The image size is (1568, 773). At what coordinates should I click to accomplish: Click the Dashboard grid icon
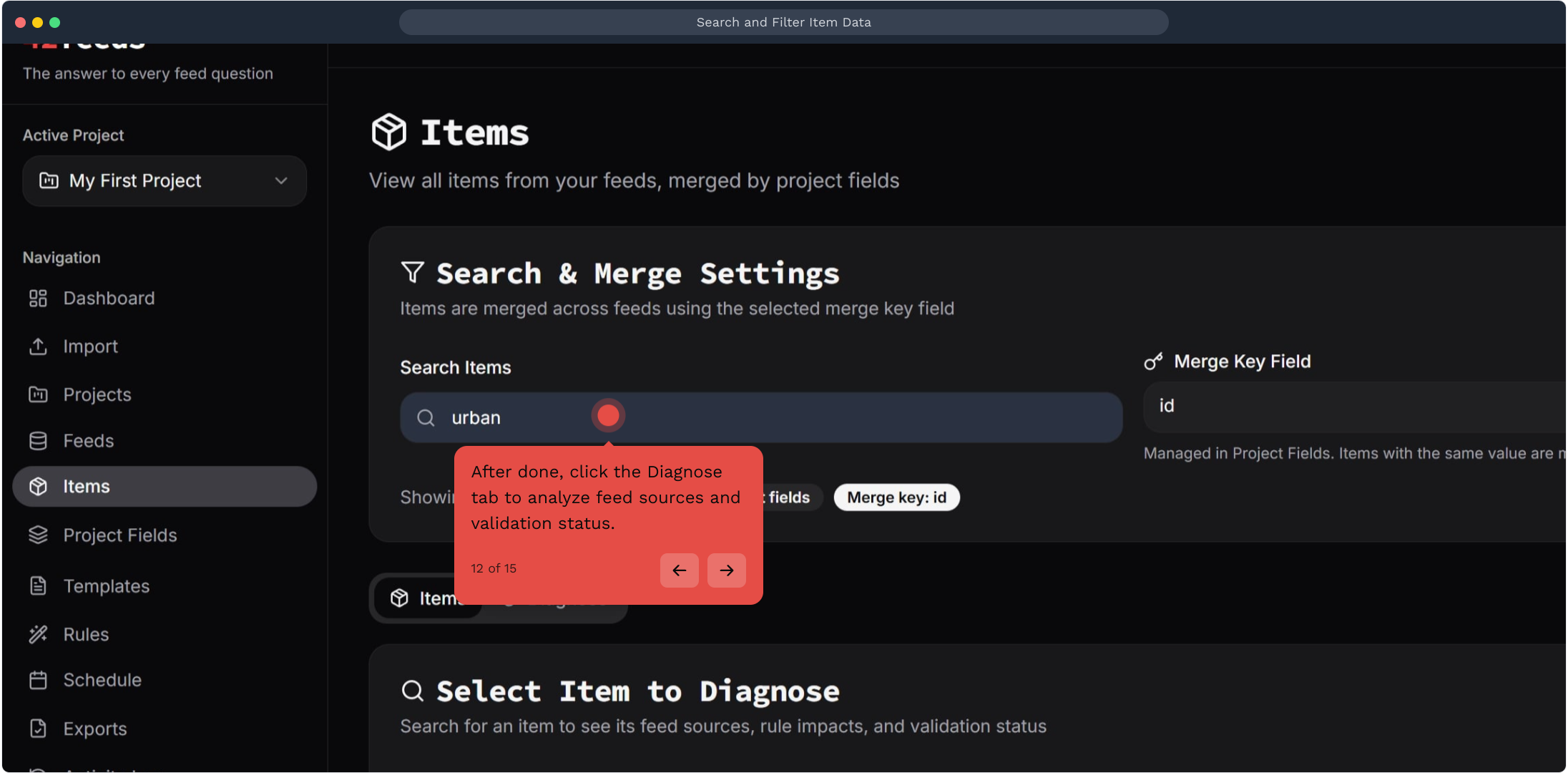click(38, 298)
